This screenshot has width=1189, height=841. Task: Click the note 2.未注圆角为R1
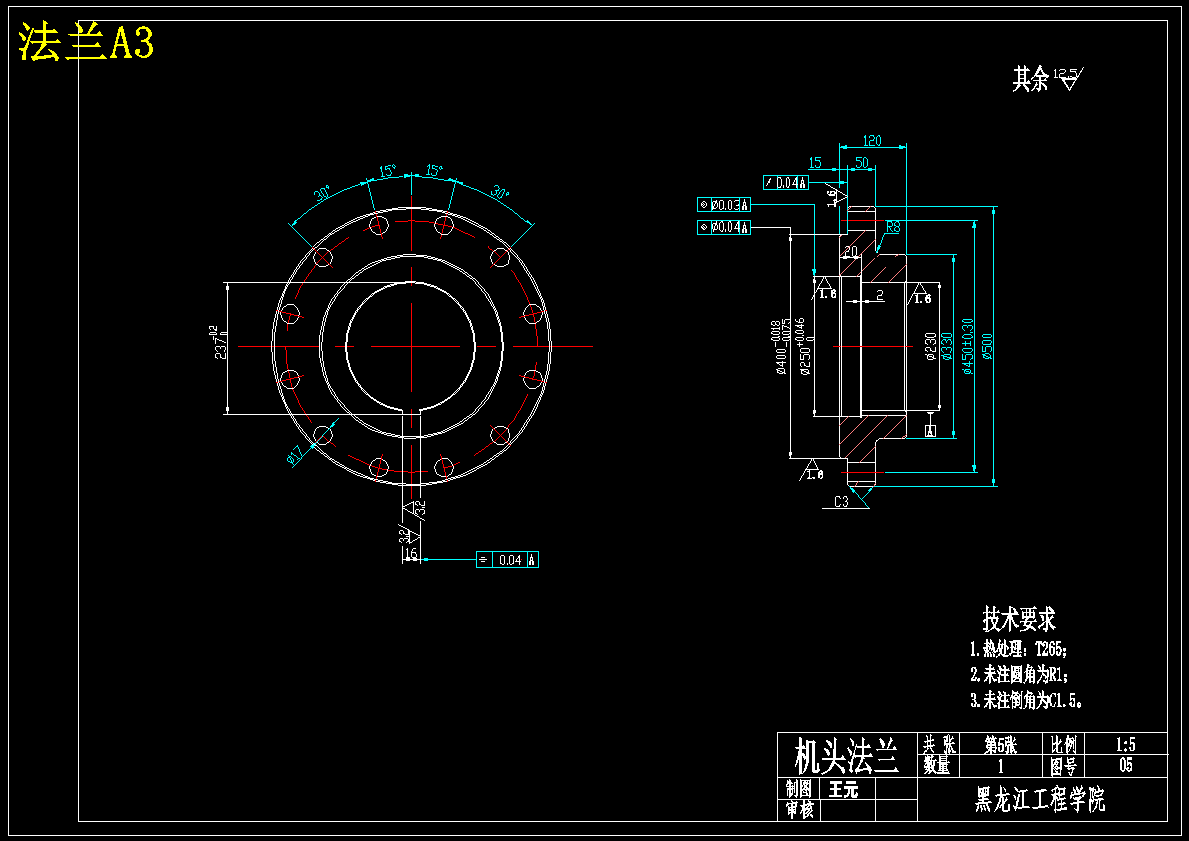tap(1020, 675)
